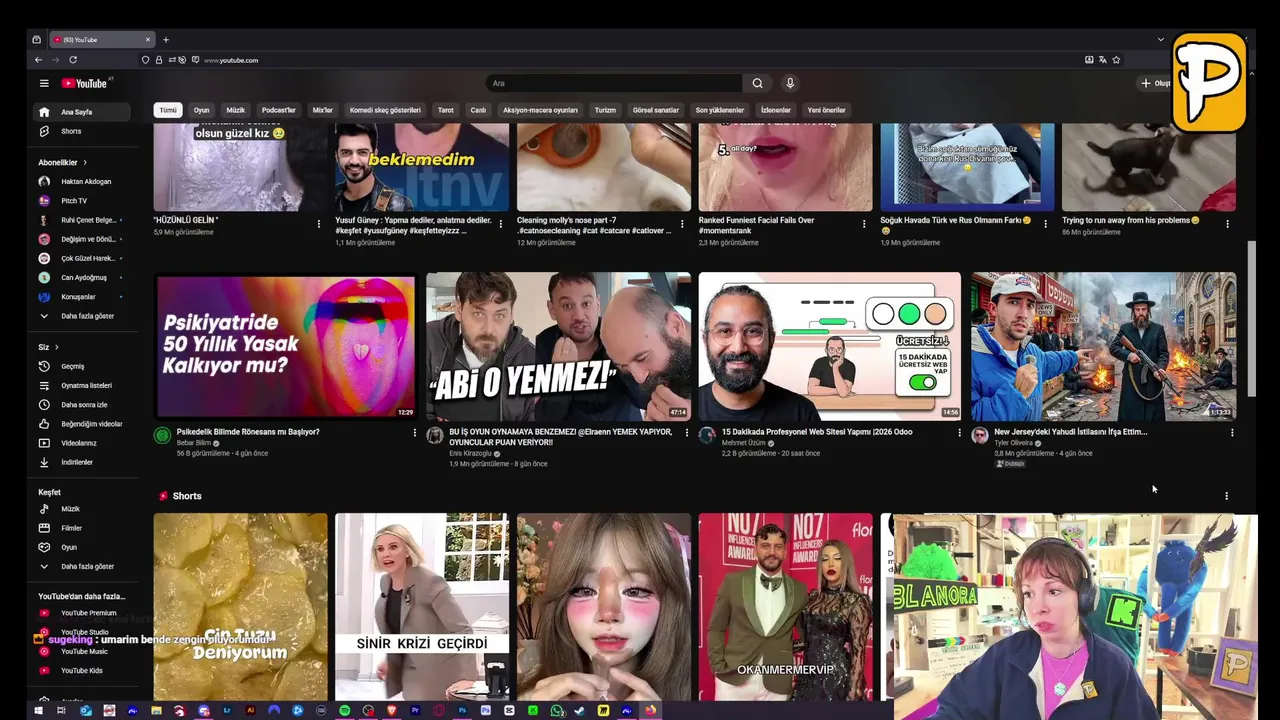Open options menu for 15 Dakikada Web Sitesi video

pyautogui.click(x=960, y=433)
